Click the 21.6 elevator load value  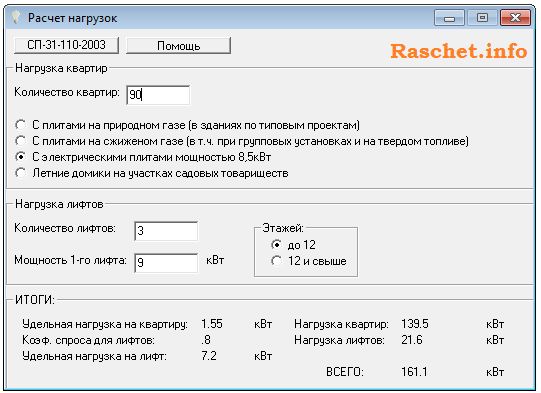point(411,340)
